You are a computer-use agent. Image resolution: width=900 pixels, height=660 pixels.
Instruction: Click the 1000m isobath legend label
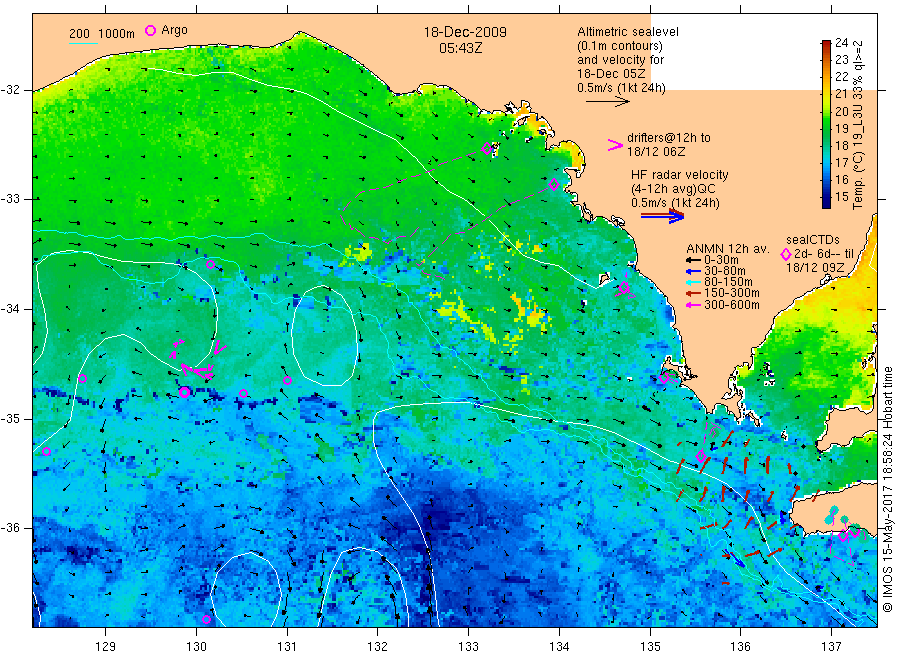pyautogui.click(x=117, y=34)
